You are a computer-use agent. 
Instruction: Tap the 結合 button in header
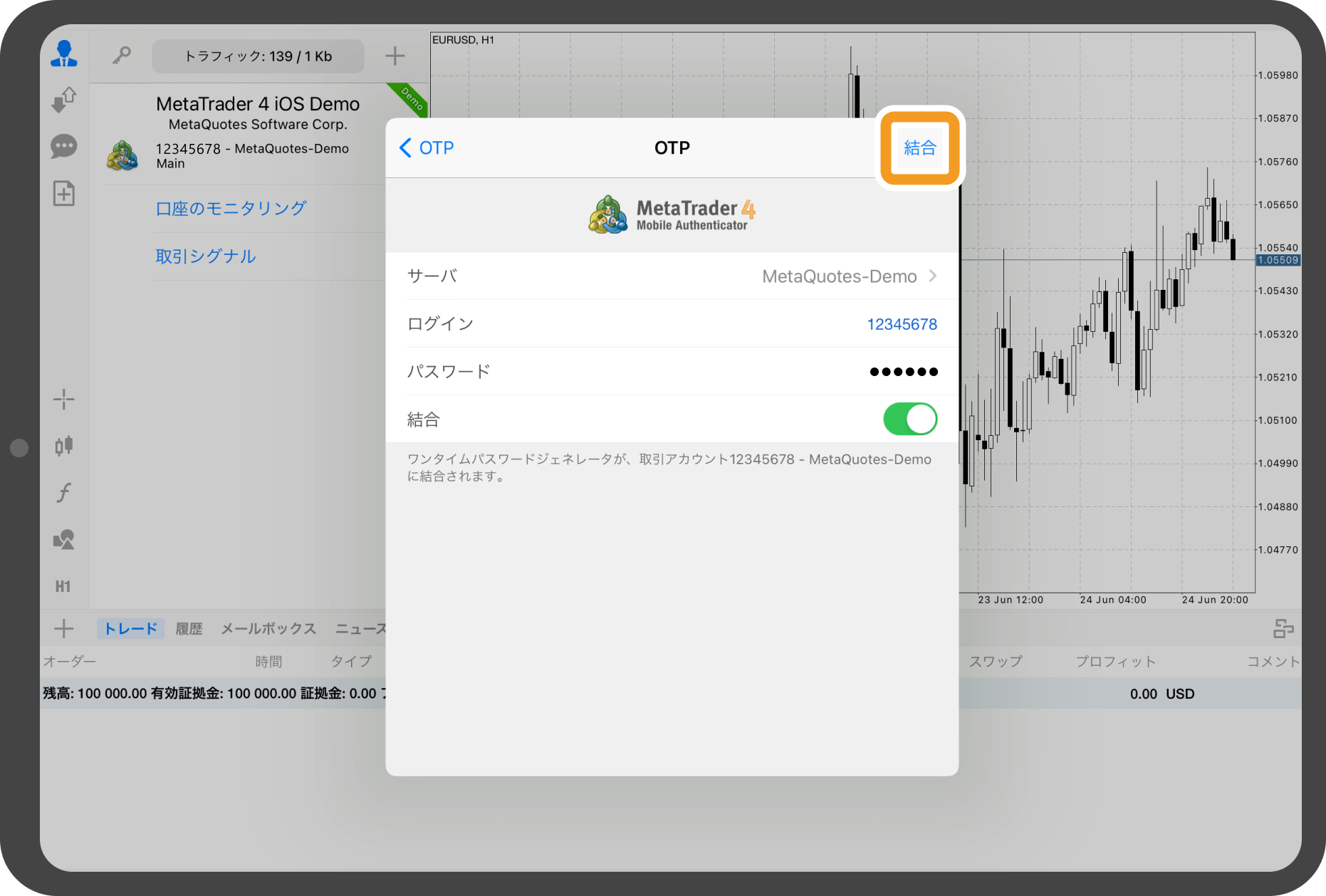[x=919, y=147]
